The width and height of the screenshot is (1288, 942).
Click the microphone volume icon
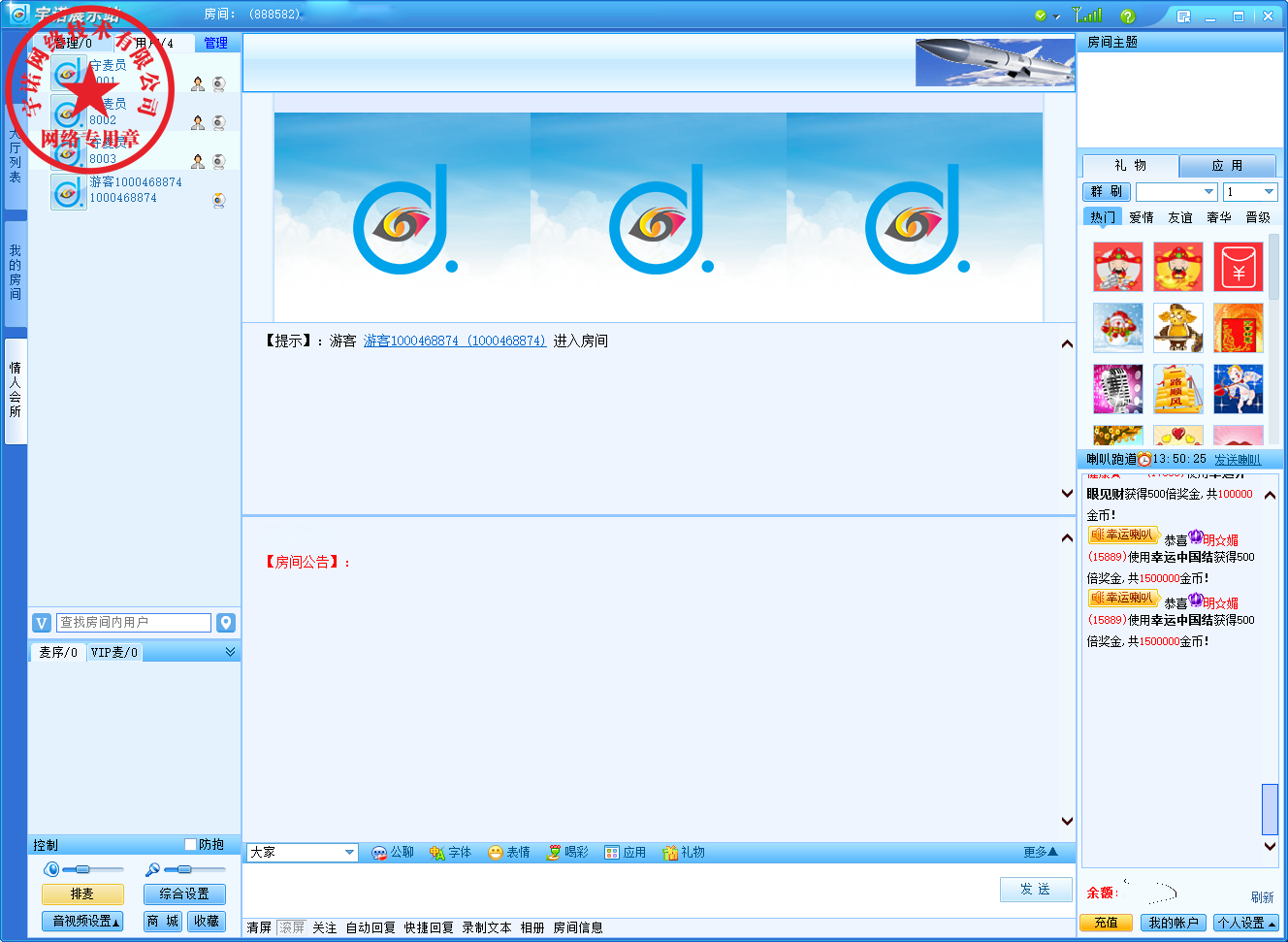152,869
